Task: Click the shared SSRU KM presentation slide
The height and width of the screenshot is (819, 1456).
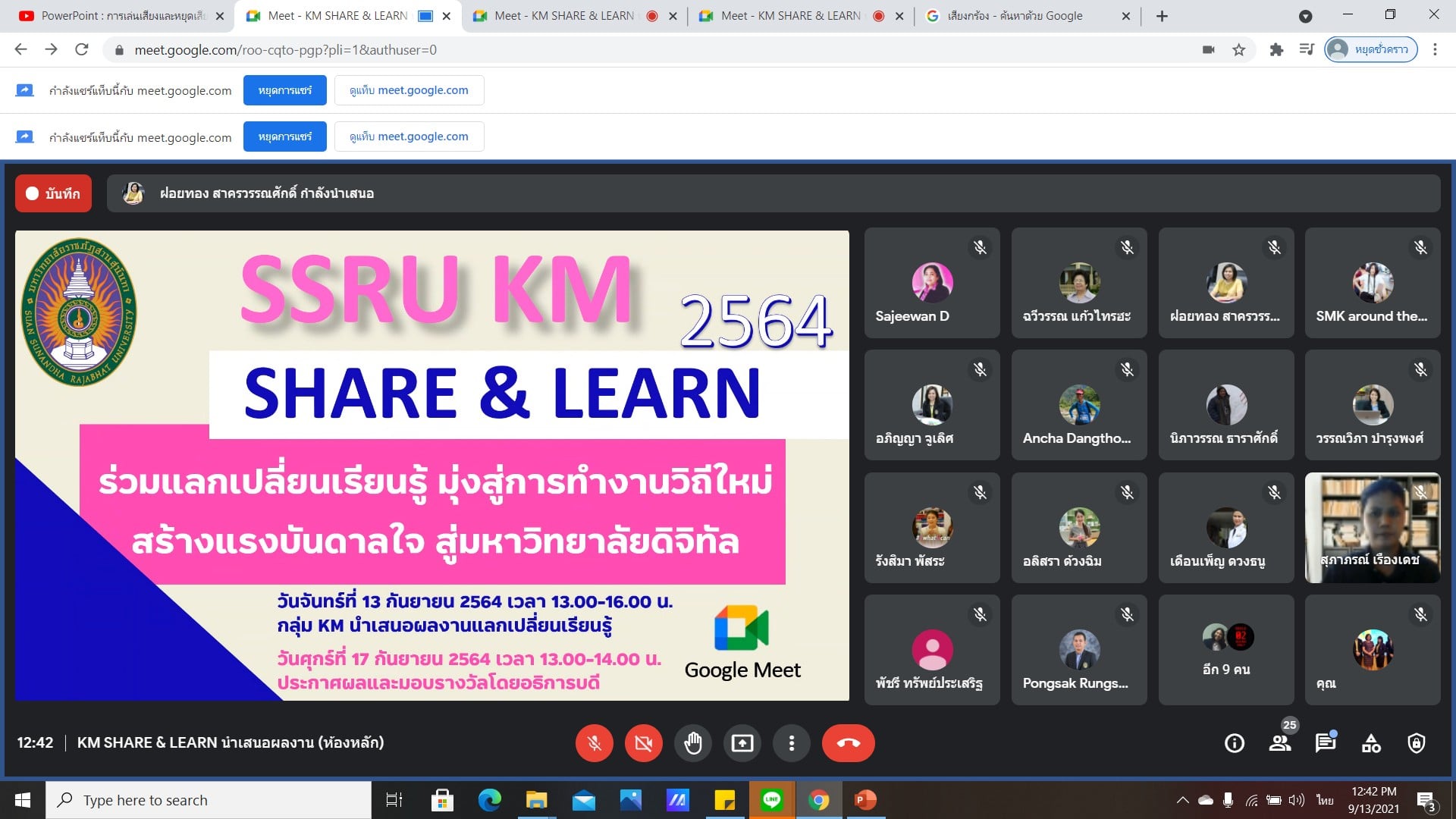Action: [x=431, y=465]
